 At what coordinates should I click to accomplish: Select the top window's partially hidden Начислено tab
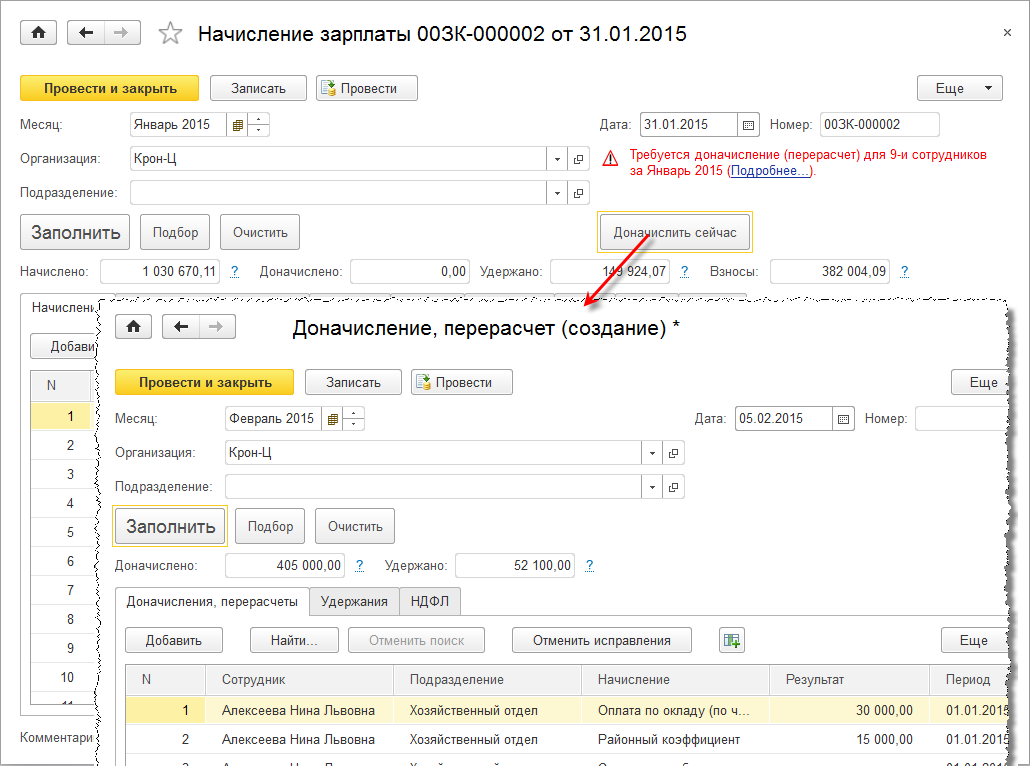[x=62, y=307]
